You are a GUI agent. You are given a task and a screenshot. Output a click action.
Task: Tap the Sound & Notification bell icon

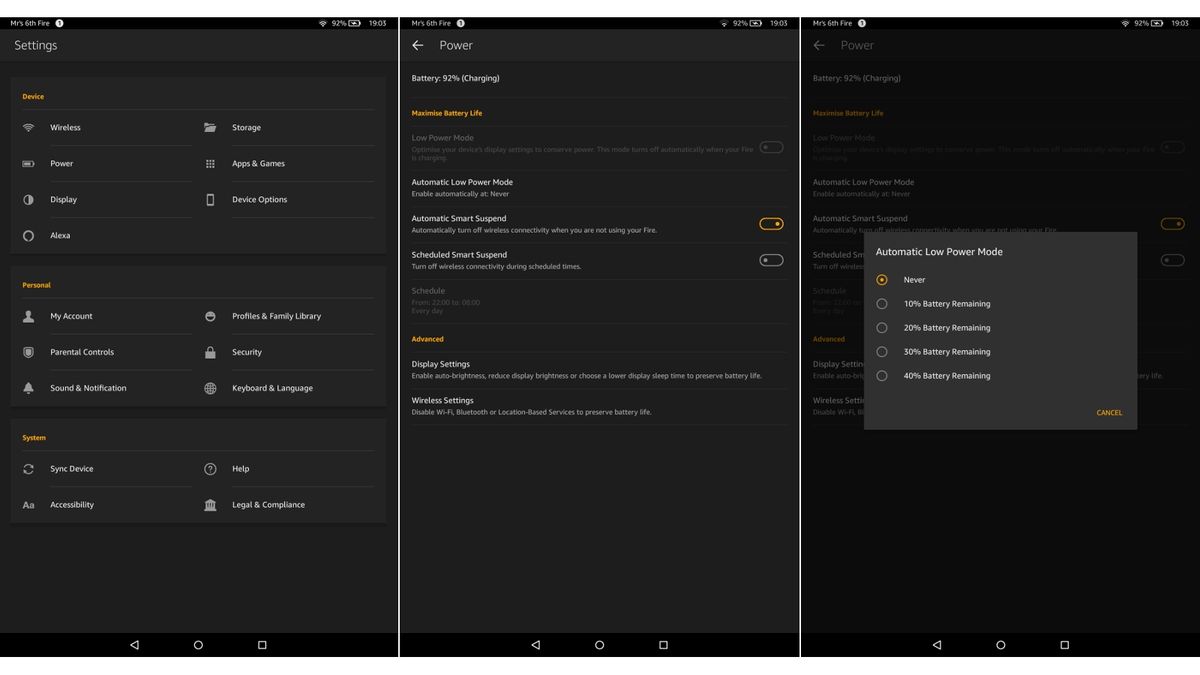click(27, 388)
